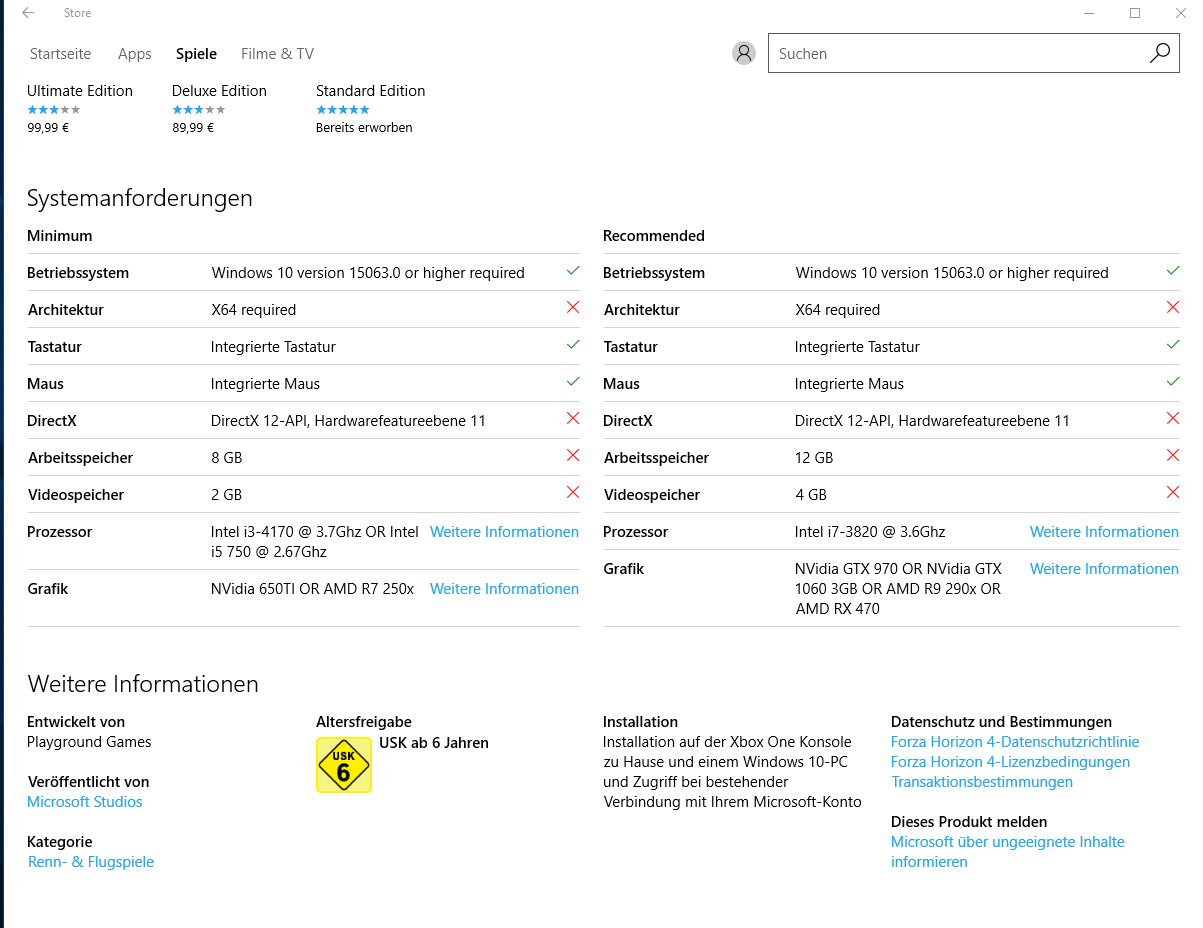Open the Startseite tab

pos(60,54)
